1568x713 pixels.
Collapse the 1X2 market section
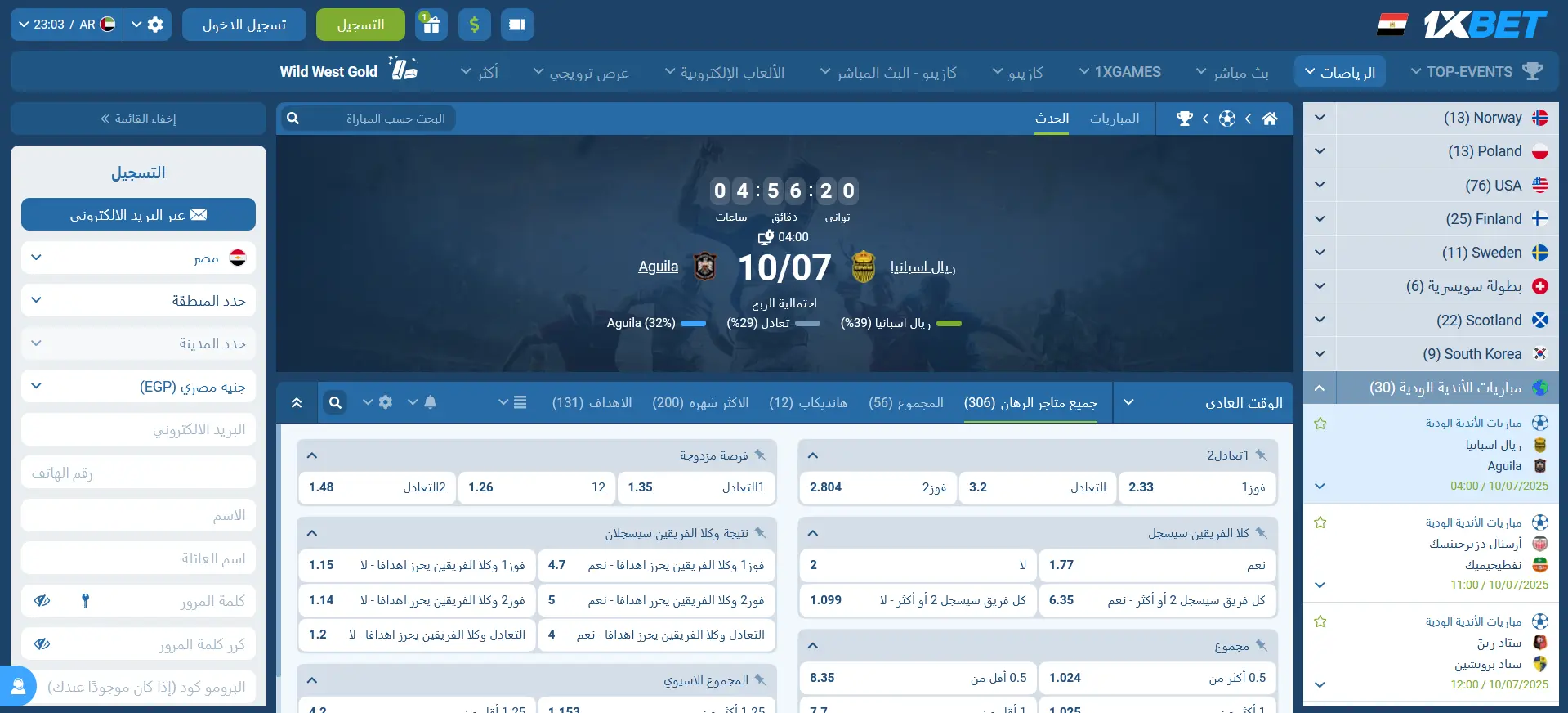pos(813,455)
